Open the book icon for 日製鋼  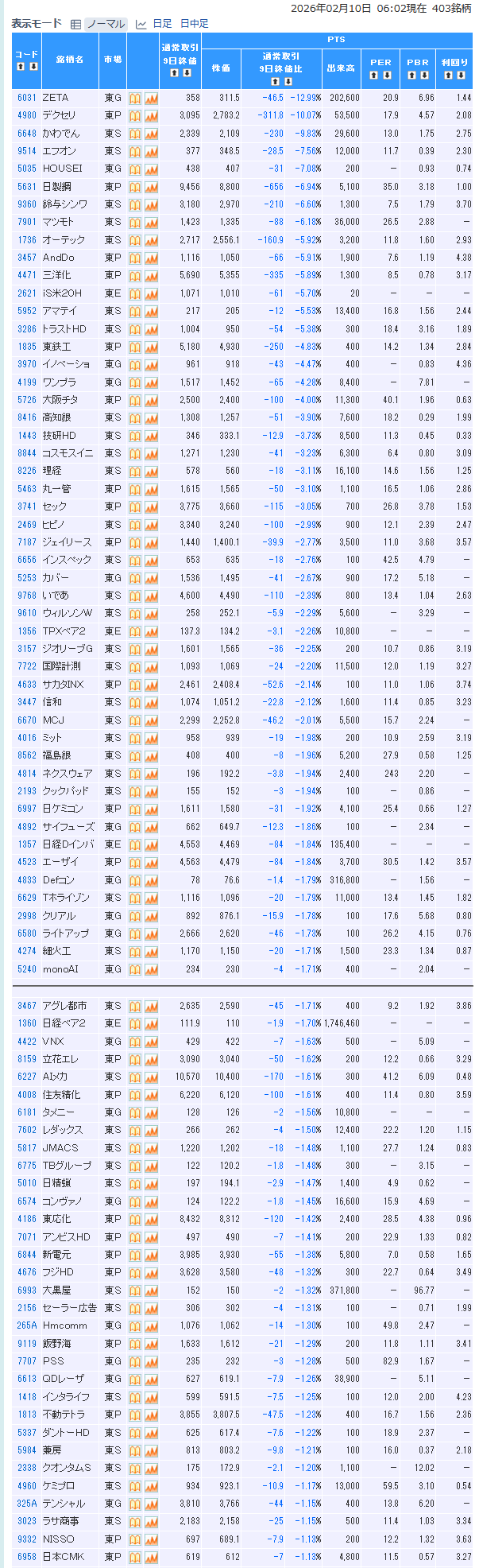point(135,187)
